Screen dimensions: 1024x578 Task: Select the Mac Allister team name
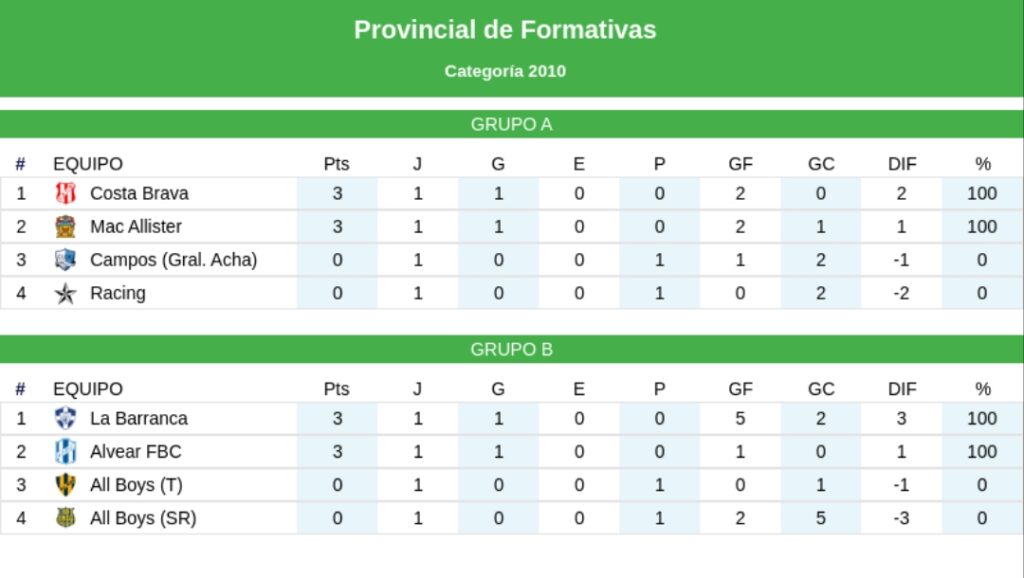pos(136,227)
